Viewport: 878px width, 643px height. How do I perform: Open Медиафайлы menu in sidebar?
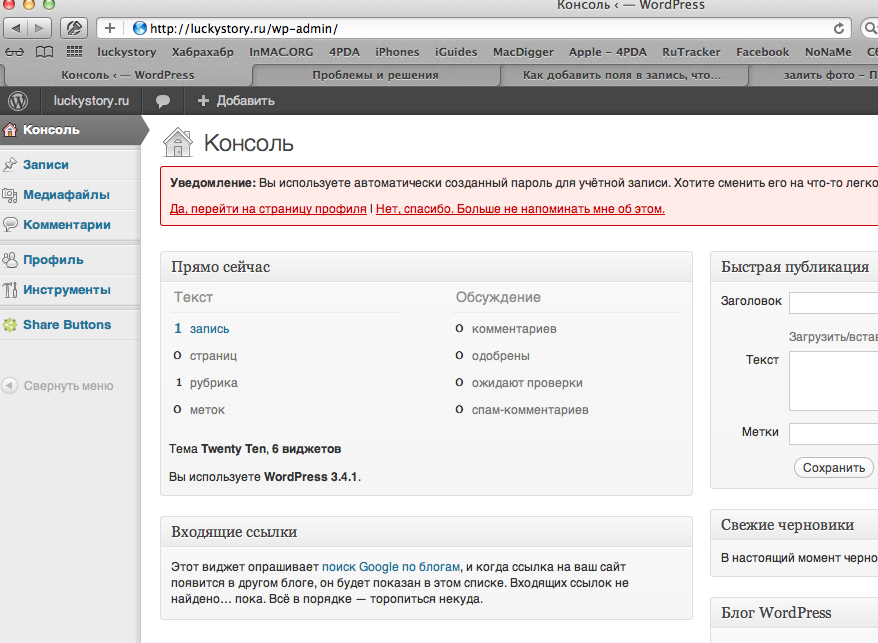pos(66,195)
